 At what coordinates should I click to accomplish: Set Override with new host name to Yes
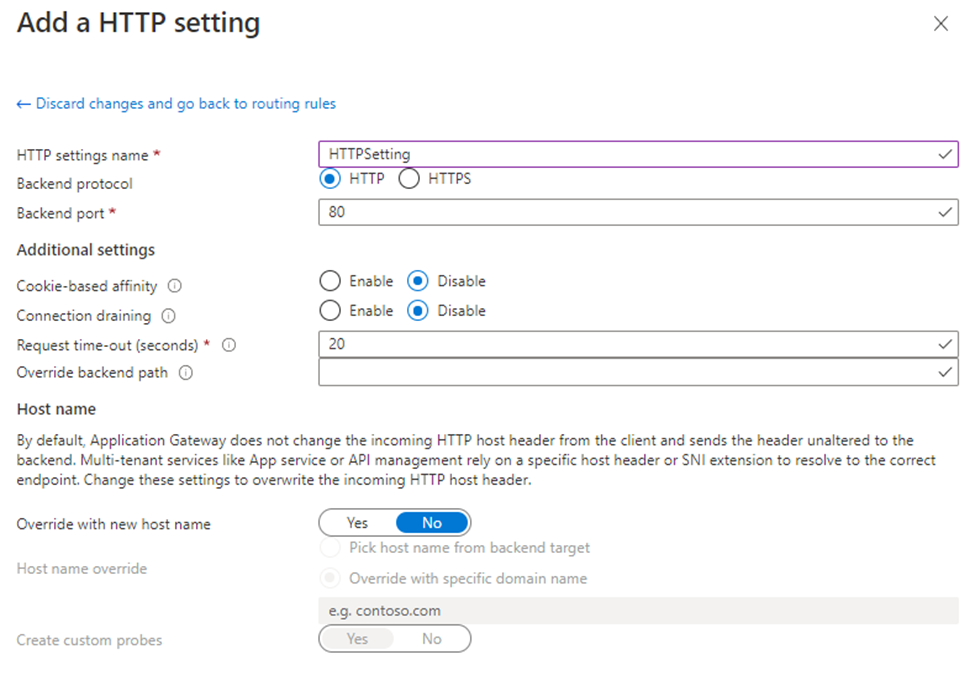pos(358,523)
